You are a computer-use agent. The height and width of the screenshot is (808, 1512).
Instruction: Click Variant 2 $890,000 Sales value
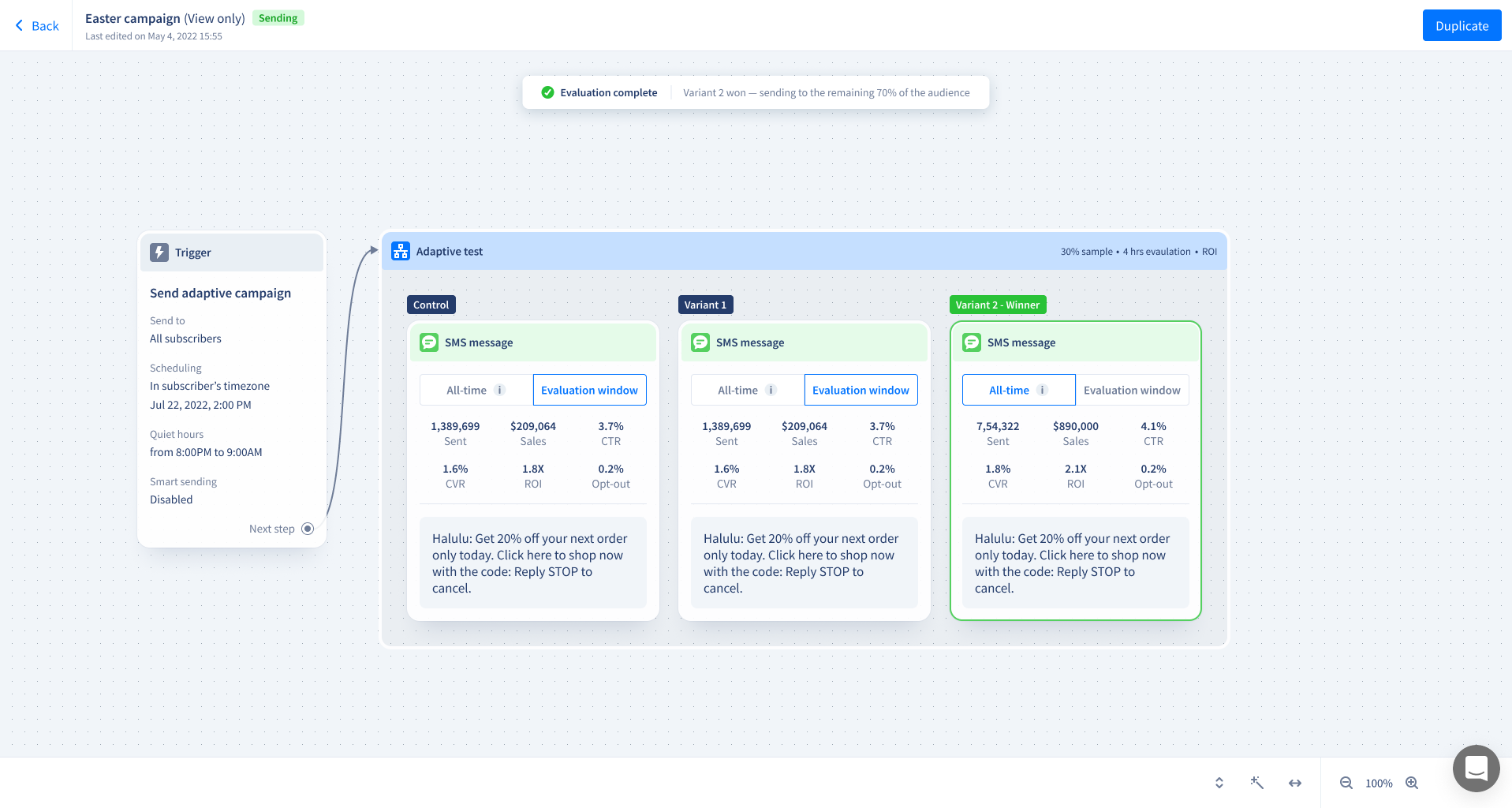coord(1076,426)
